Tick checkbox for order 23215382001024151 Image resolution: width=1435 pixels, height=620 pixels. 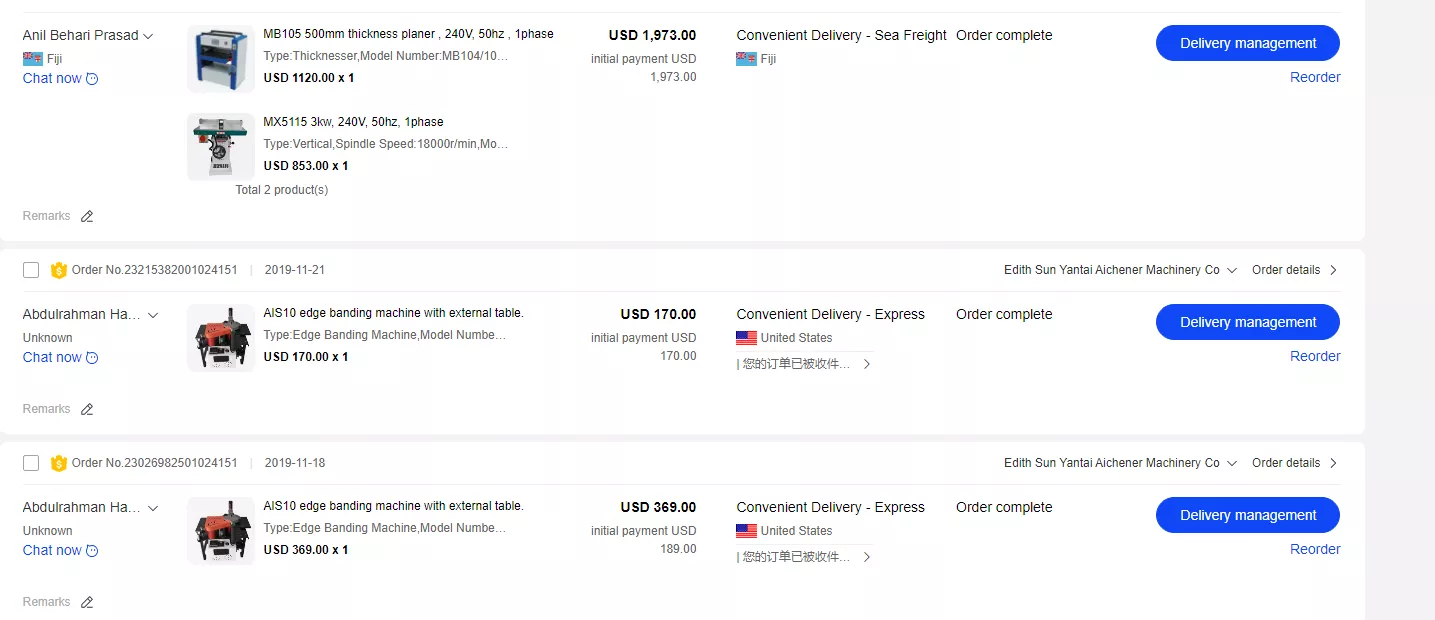pyautogui.click(x=31, y=270)
